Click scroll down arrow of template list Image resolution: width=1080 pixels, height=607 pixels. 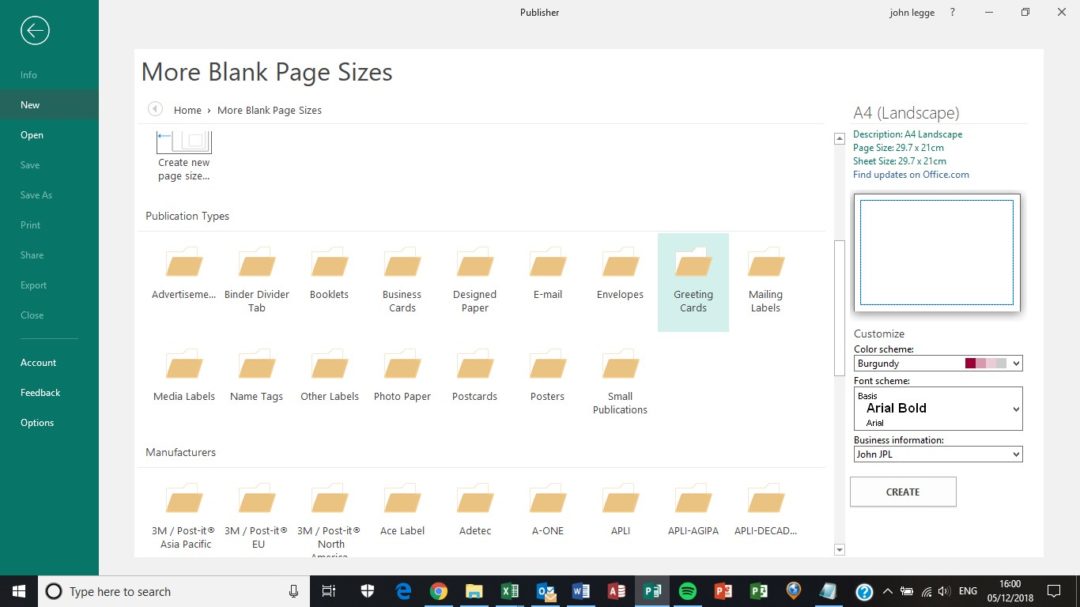(x=839, y=550)
